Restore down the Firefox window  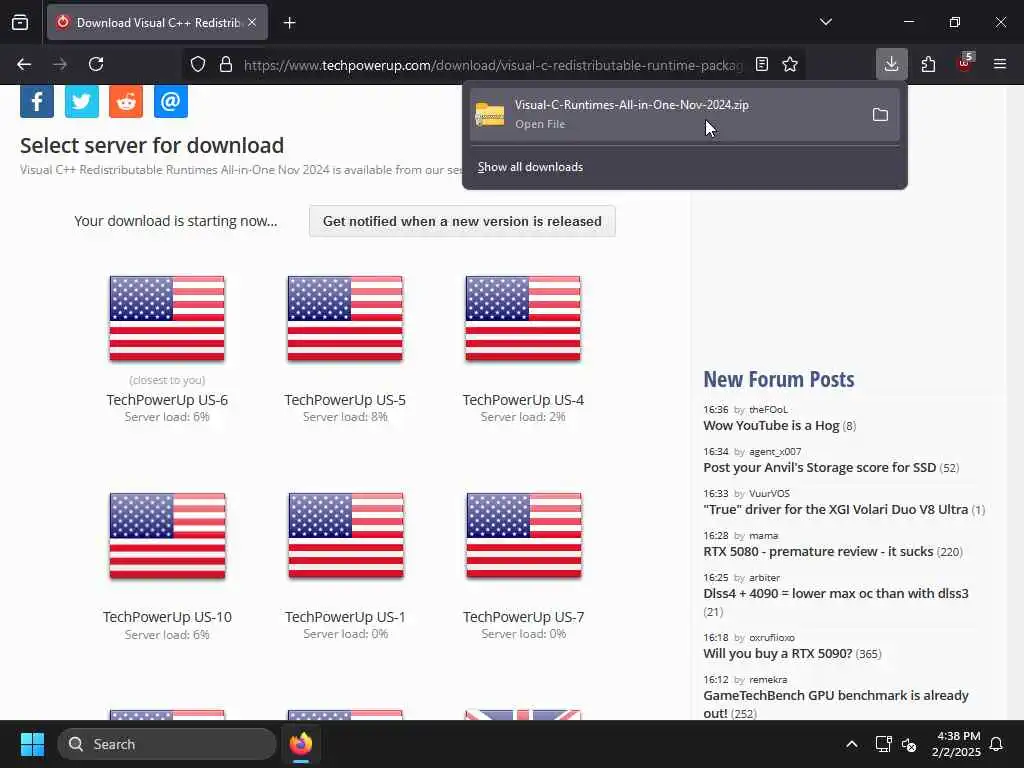(955, 22)
